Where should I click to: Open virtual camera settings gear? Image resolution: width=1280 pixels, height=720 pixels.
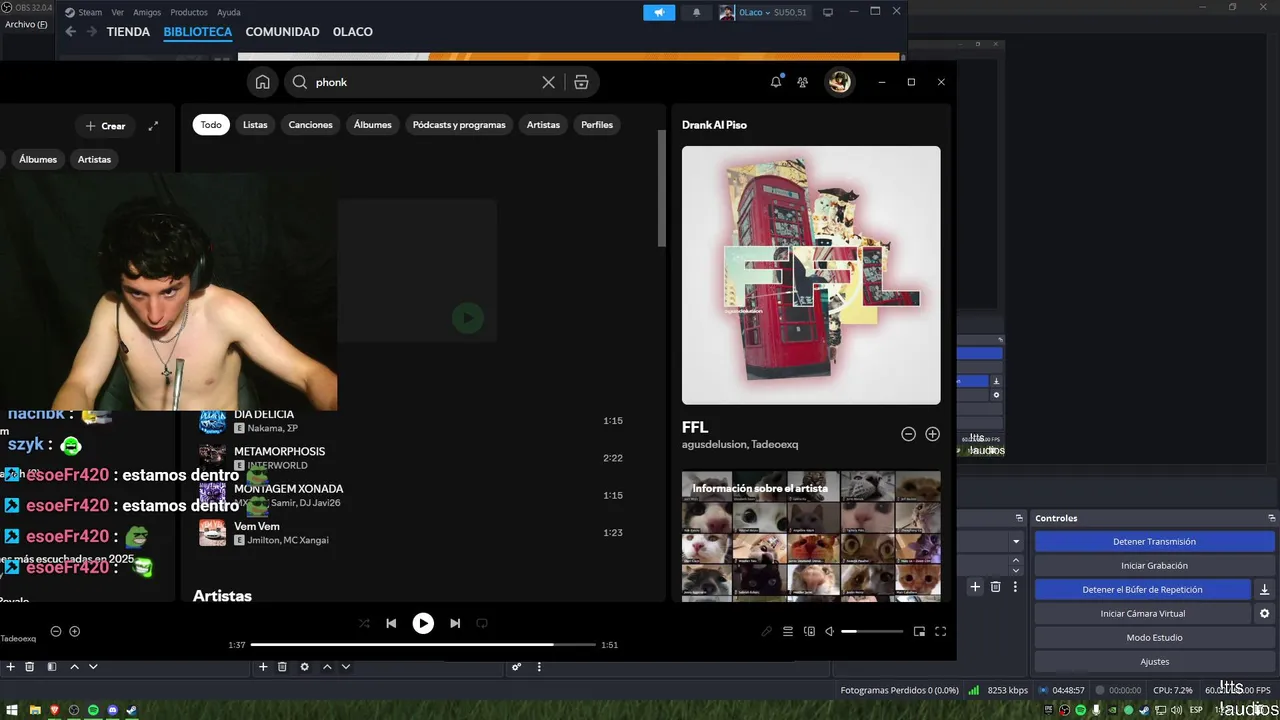click(1264, 614)
